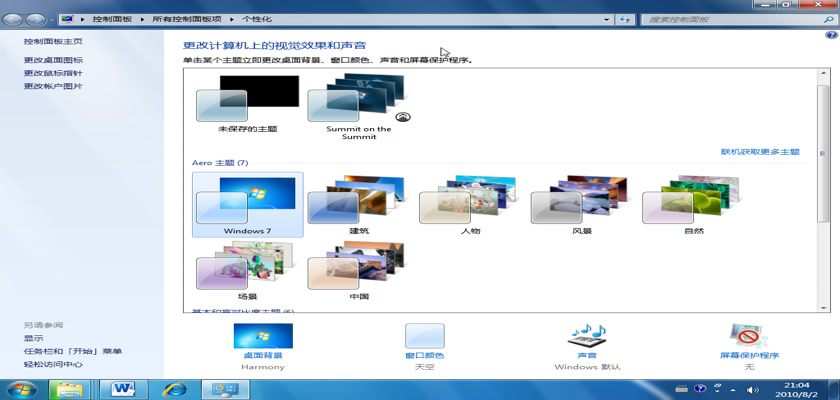Open Microsoft Word from the taskbar
The height and width of the screenshot is (400, 840).
point(124,388)
